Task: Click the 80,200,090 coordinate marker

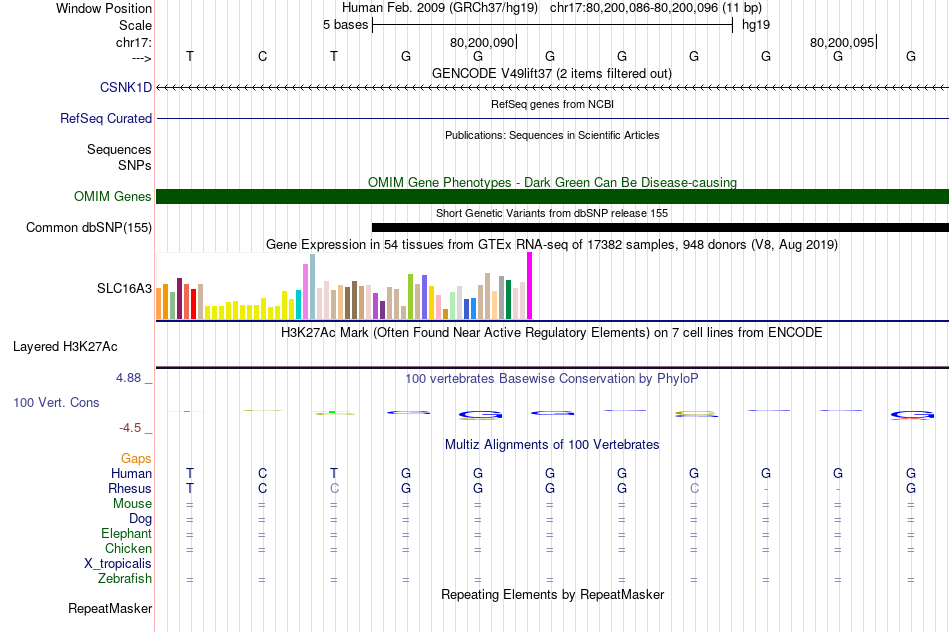Action: click(483, 42)
